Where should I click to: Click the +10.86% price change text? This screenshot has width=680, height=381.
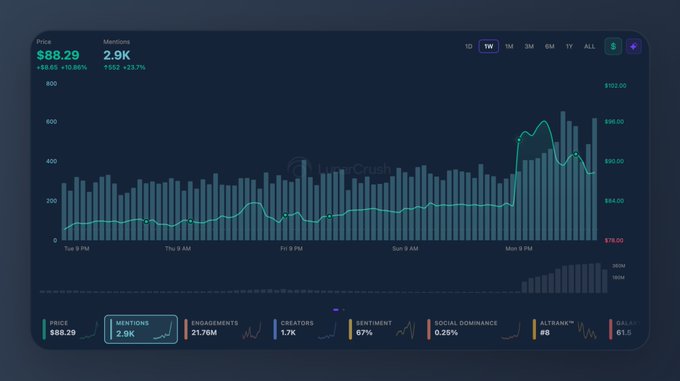tap(74, 68)
